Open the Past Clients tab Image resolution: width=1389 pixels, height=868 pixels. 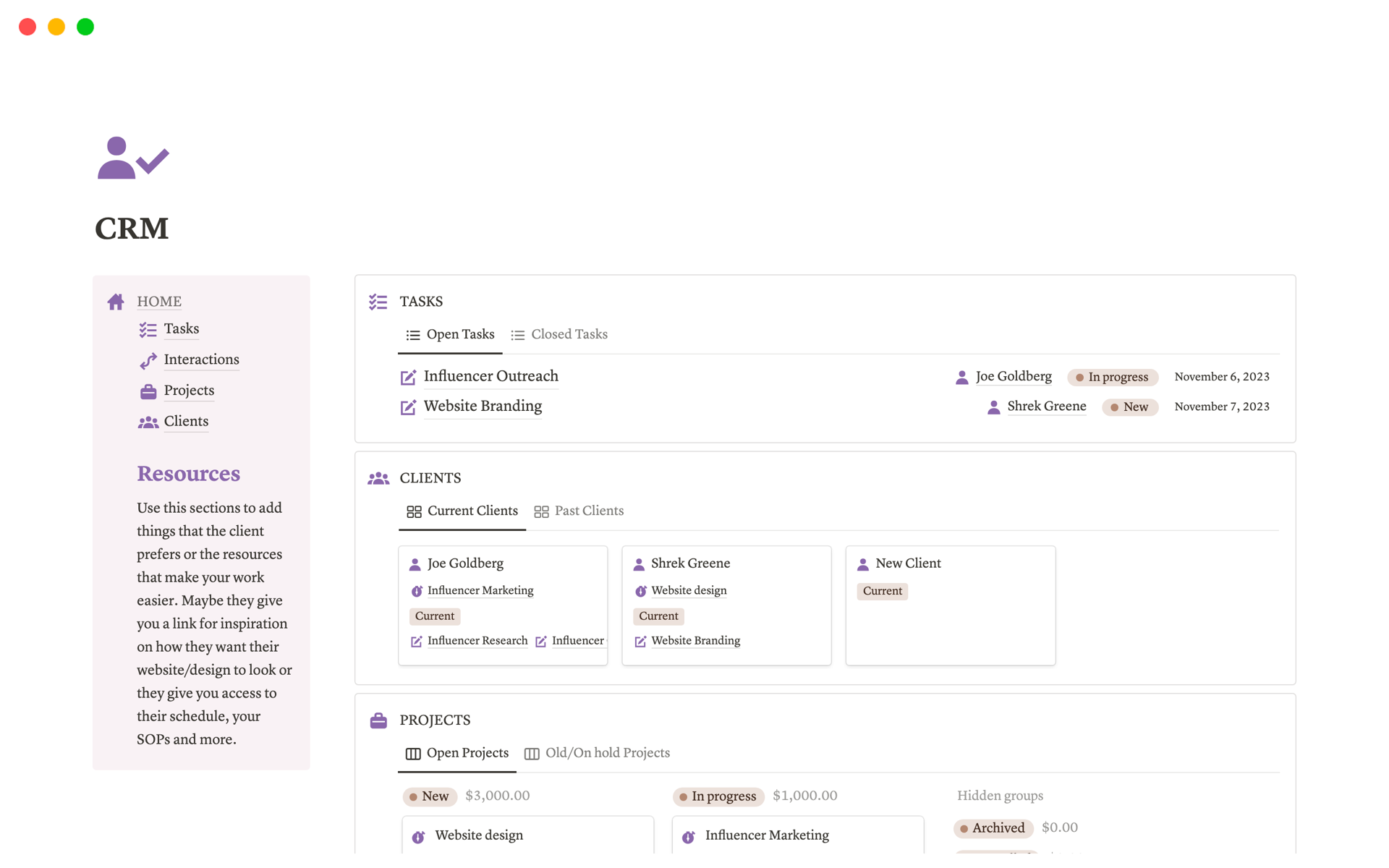point(588,511)
